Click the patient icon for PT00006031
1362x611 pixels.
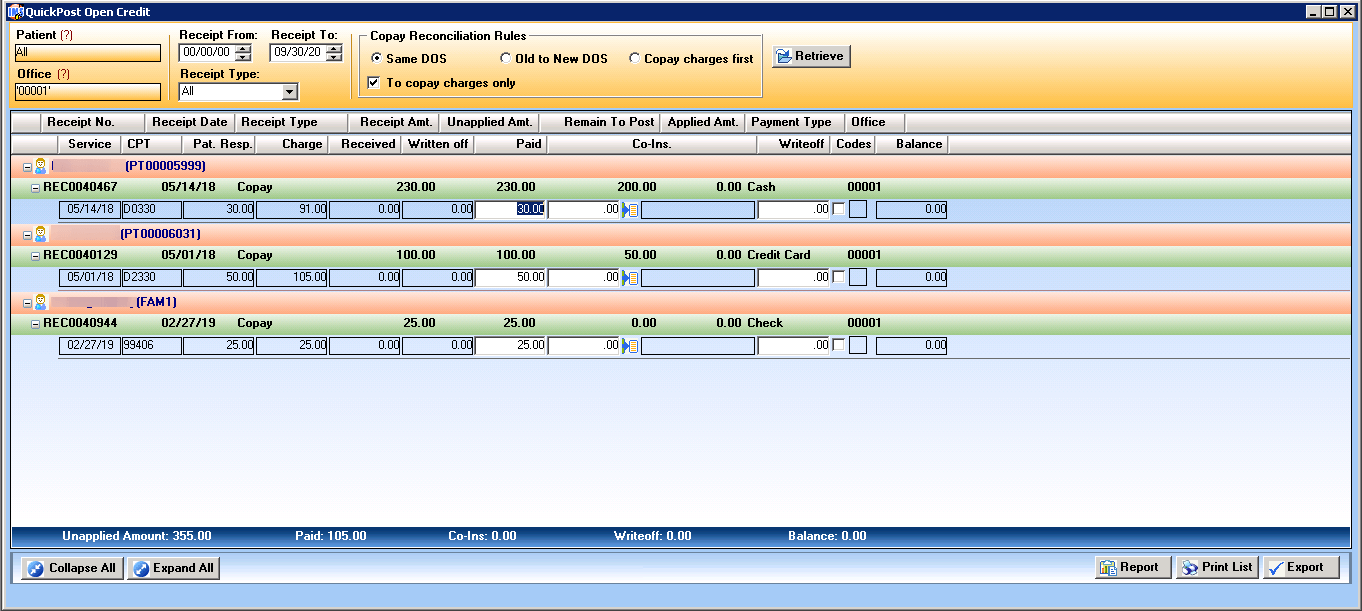coord(41,234)
